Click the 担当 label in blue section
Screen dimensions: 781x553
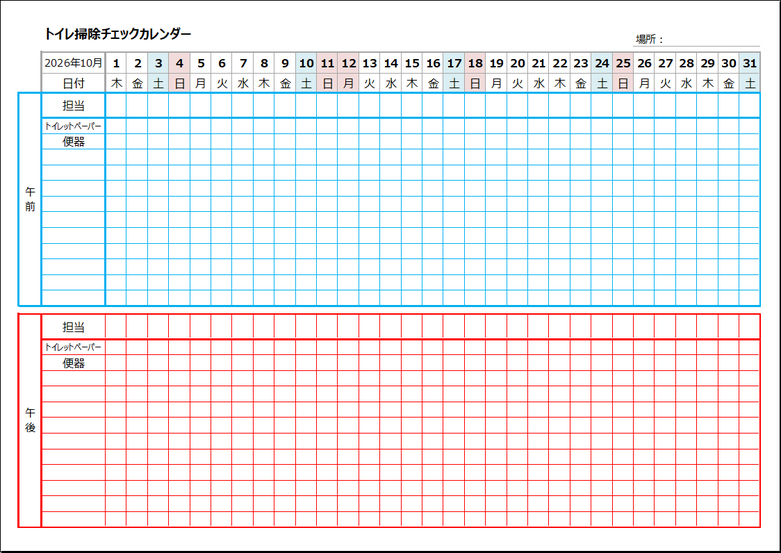(x=73, y=105)
